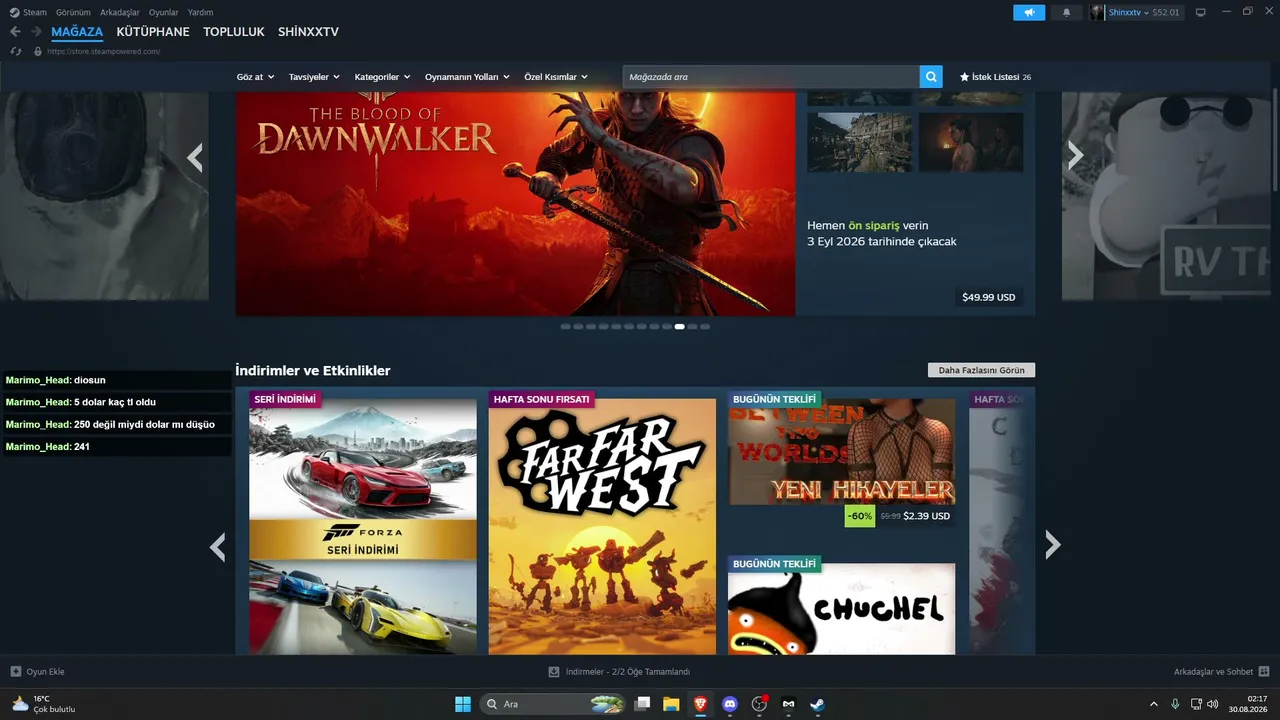
Task: Go to previous deals page arrow
Action: pyautogui.click(x=217, y=546)
